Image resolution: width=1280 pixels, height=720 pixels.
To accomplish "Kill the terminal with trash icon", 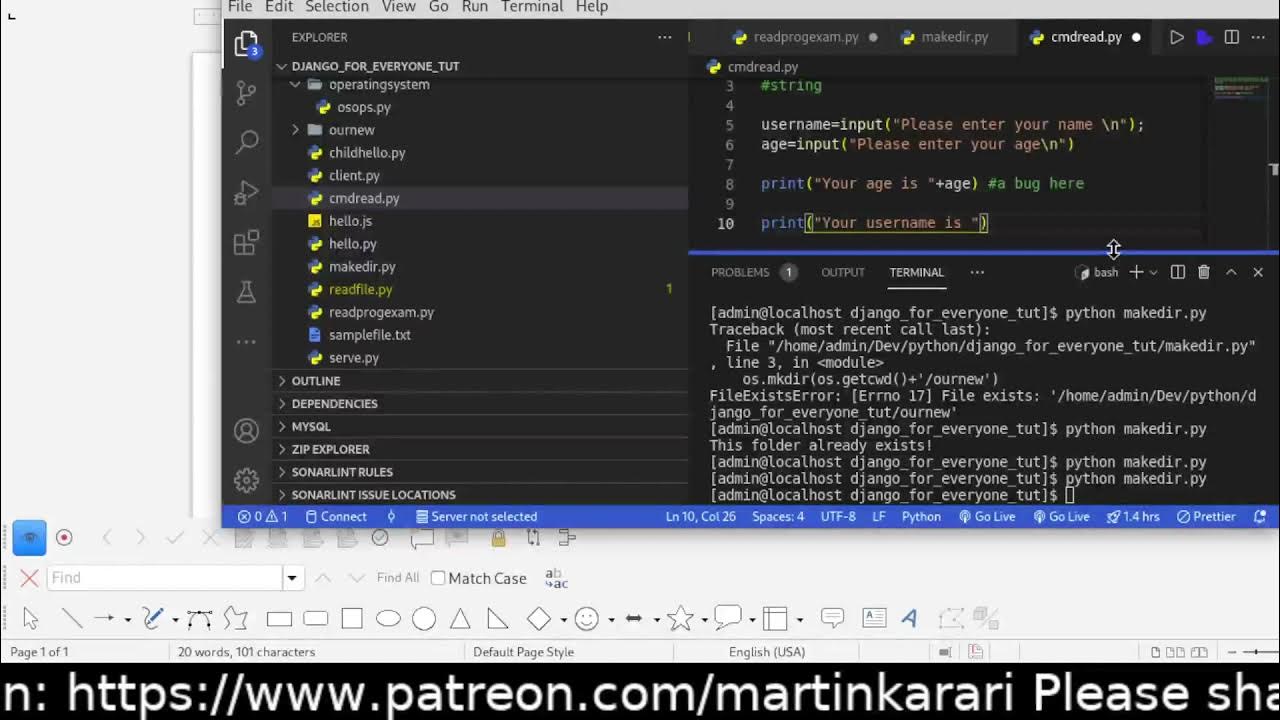I will (x=1204, y=272).
